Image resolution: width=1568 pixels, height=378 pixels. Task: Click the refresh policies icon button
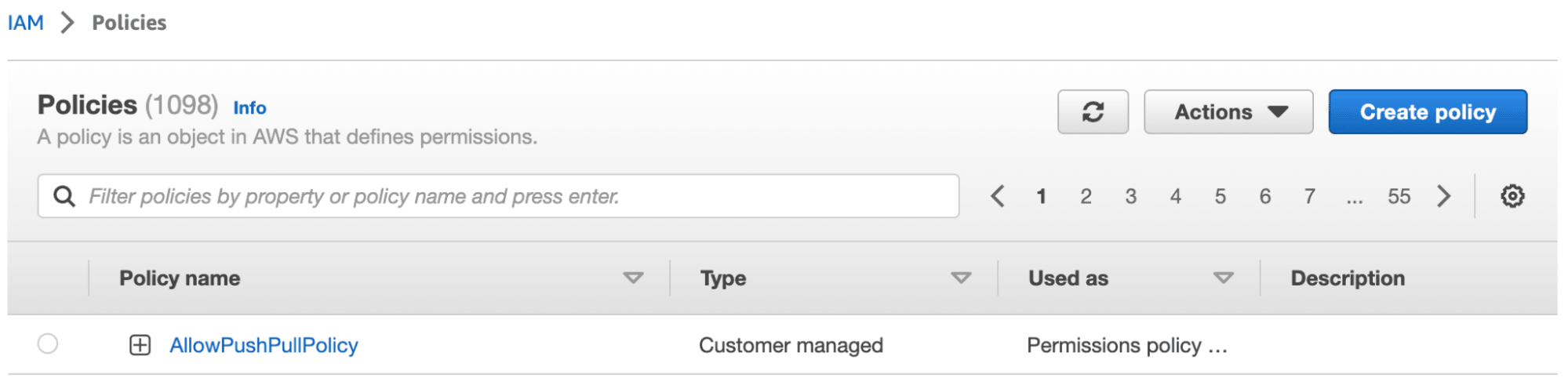[1092, 112]
